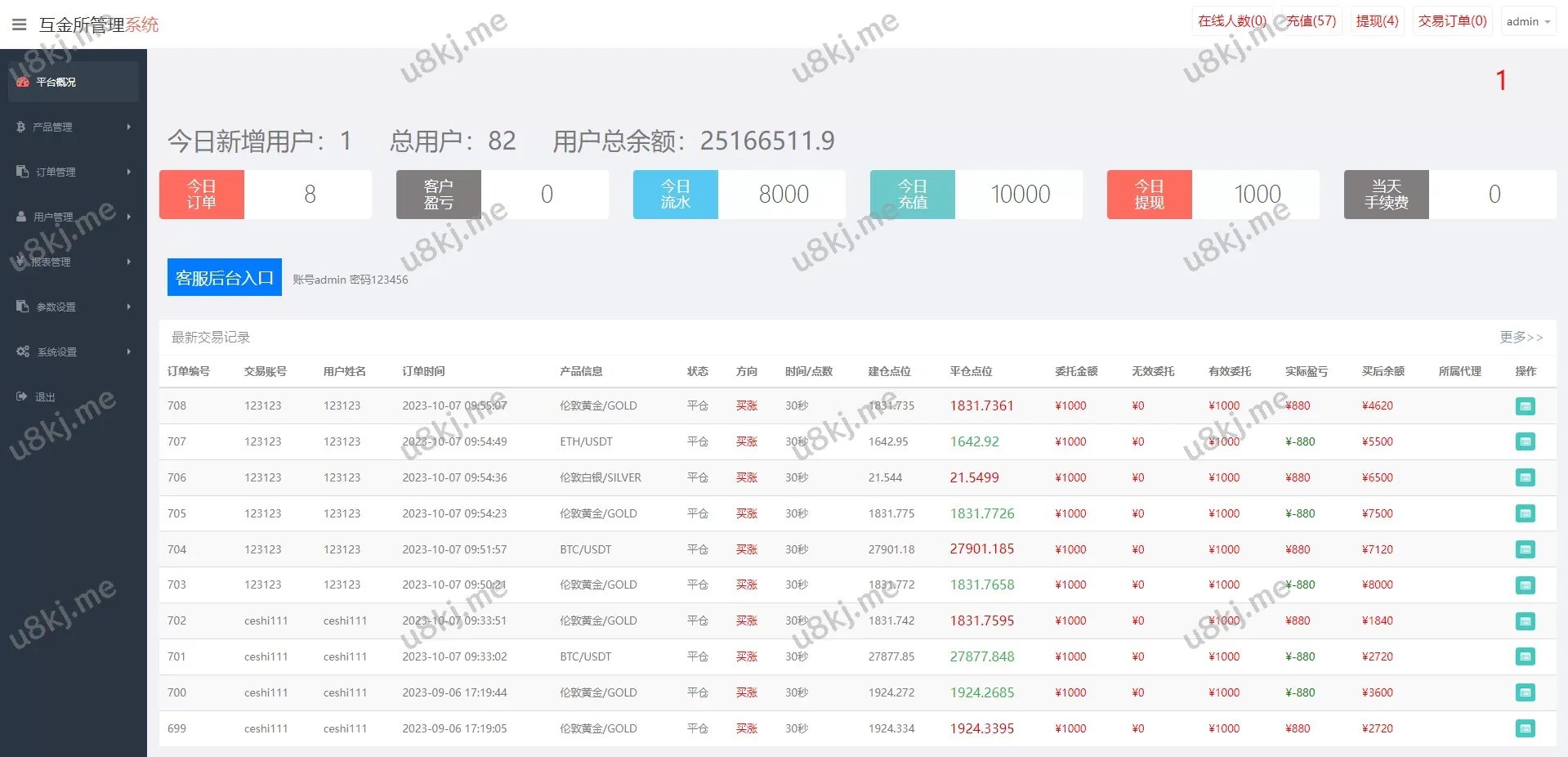Click the 交易订单(0) header button
The height and width of the screenshot is (757, 1568).
[1452, 21]
